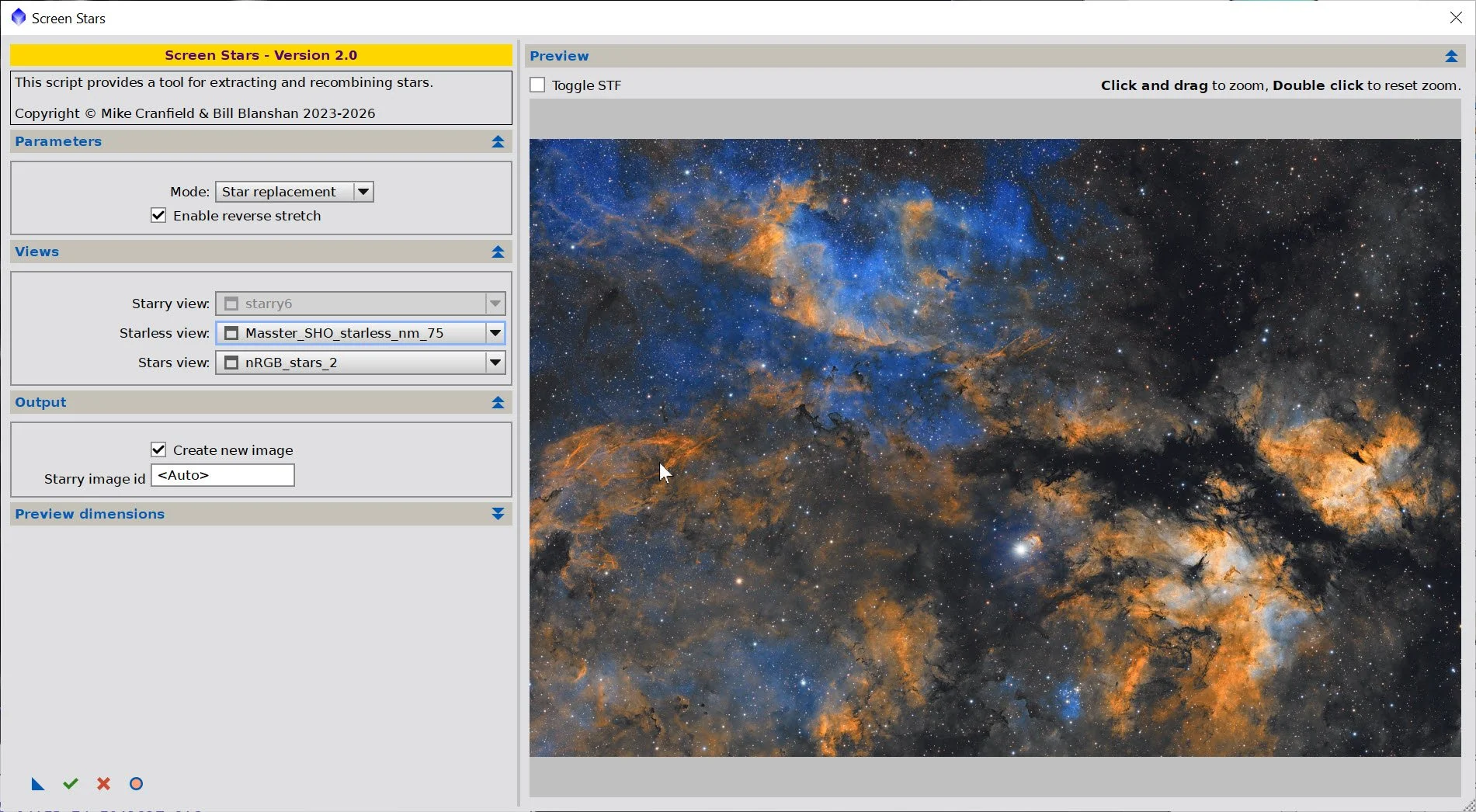Enable the Toggle STF checkbox
Viewport: 1476px width, 812px height.
click(537, 85)
